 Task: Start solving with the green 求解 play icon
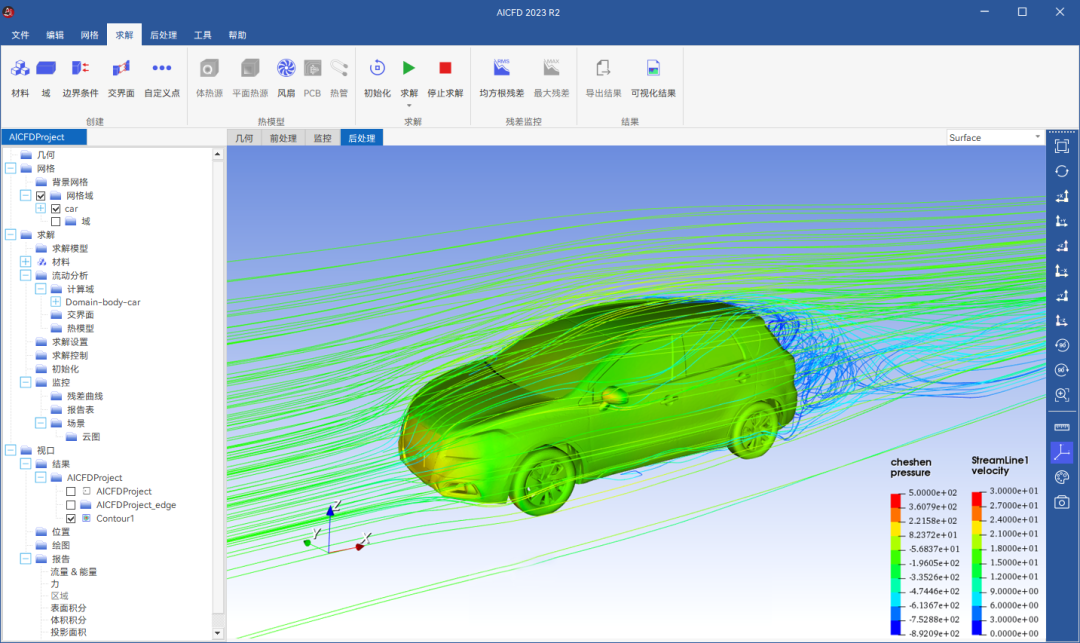tap(409, 68)
